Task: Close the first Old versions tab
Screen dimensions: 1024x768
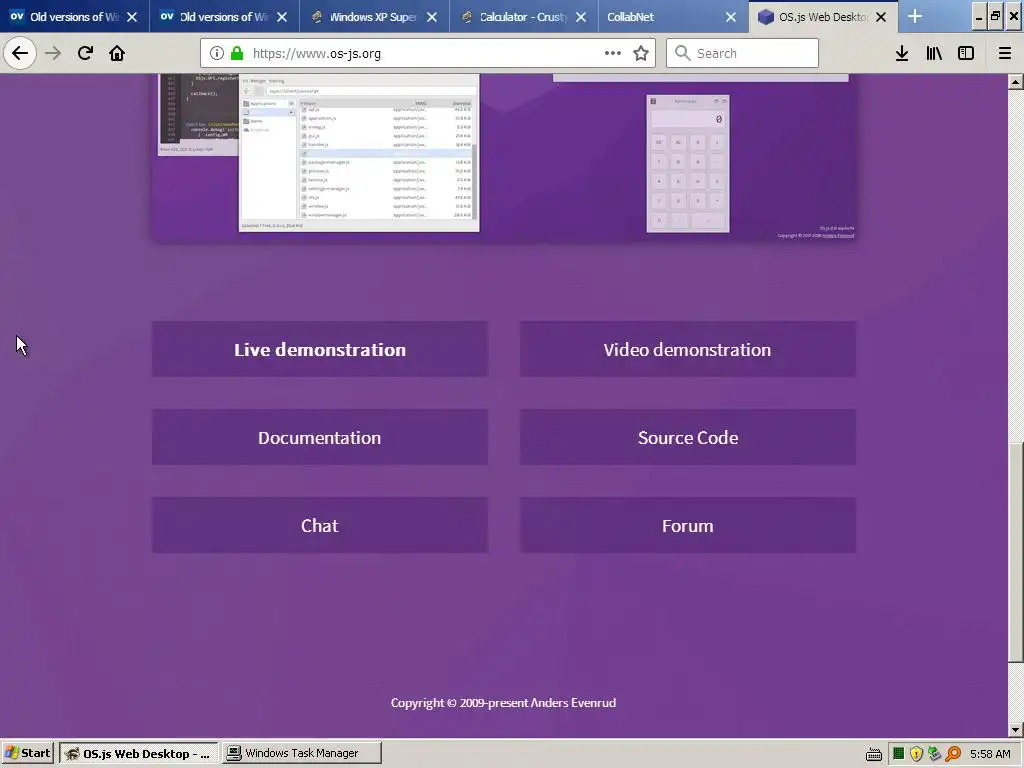Action: (132, 17)
